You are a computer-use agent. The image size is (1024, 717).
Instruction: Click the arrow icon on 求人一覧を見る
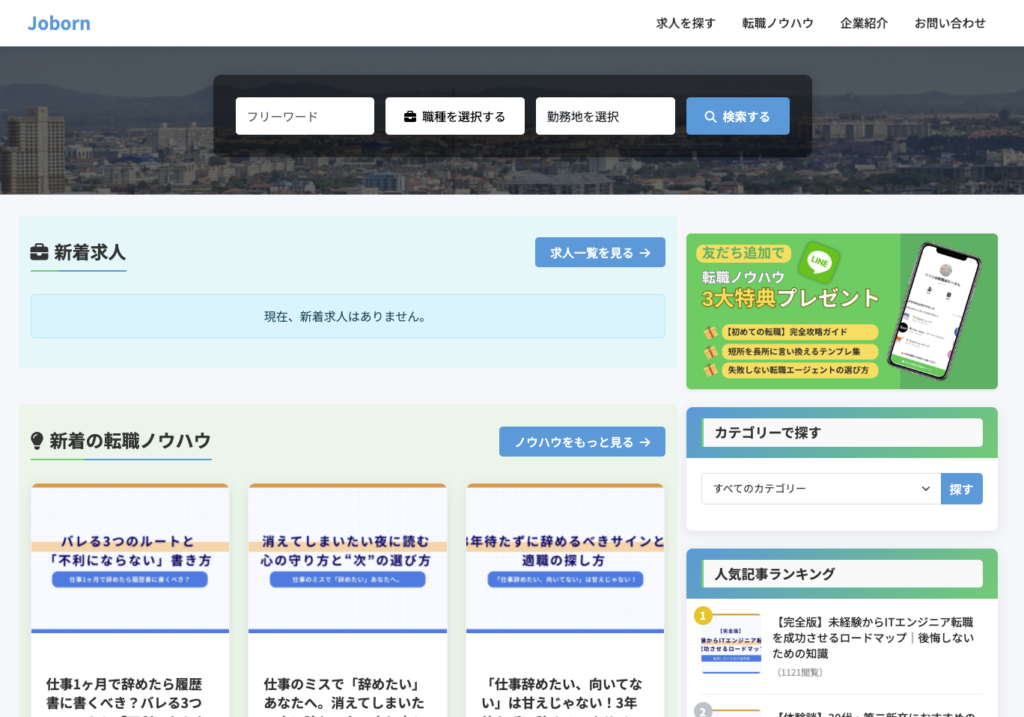[x=645, y=253]
